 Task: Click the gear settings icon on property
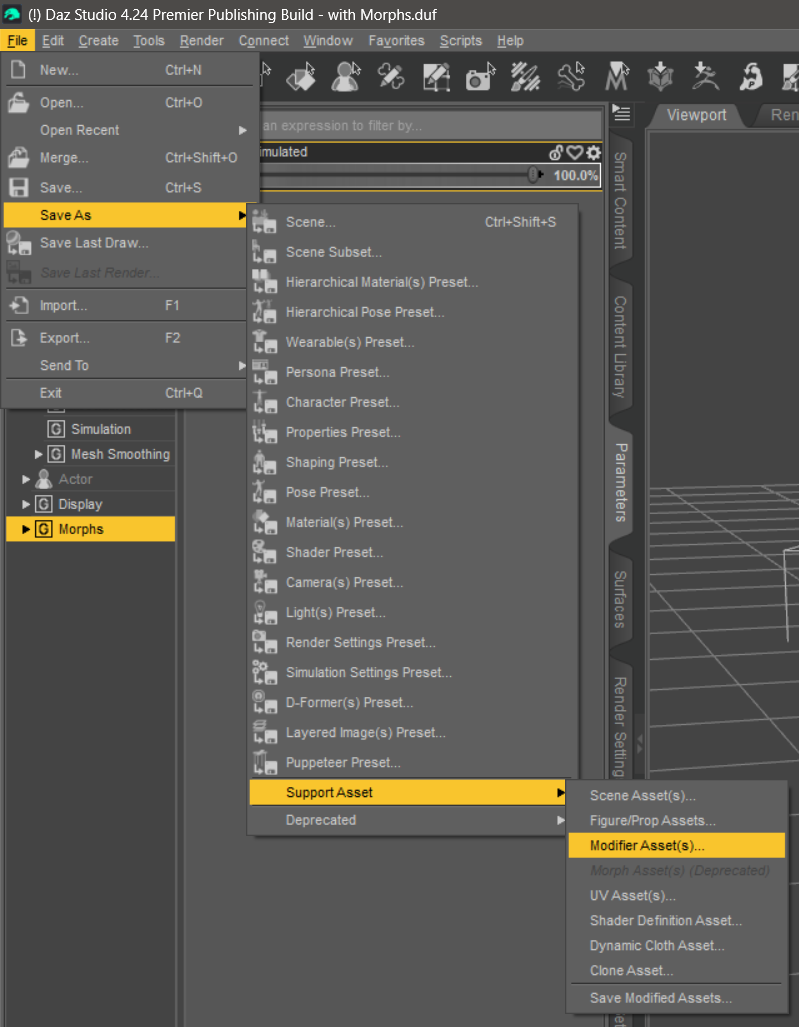(594, 153)
